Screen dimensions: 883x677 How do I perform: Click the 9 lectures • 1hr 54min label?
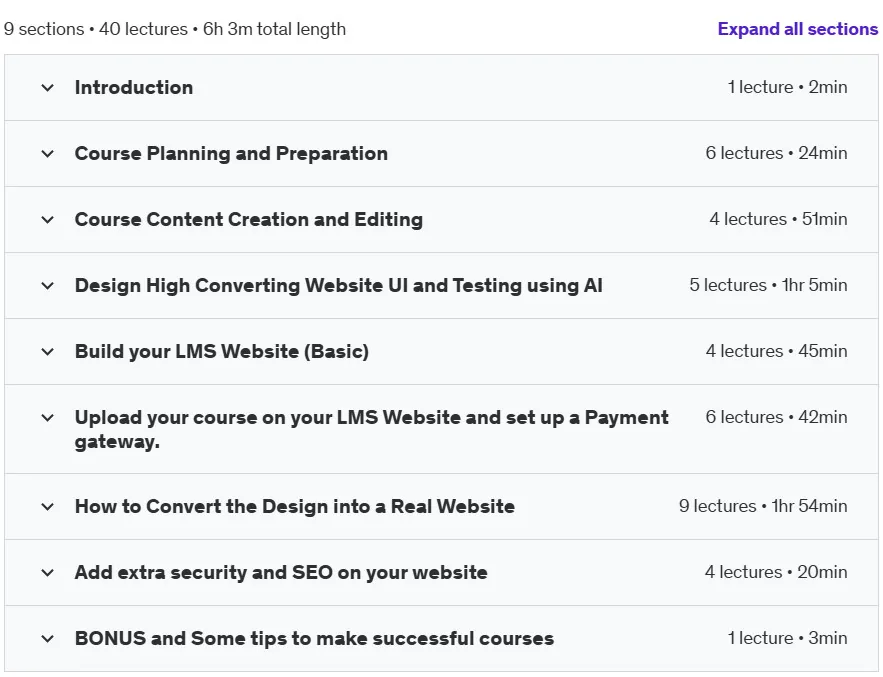click(x=763, y=506)
